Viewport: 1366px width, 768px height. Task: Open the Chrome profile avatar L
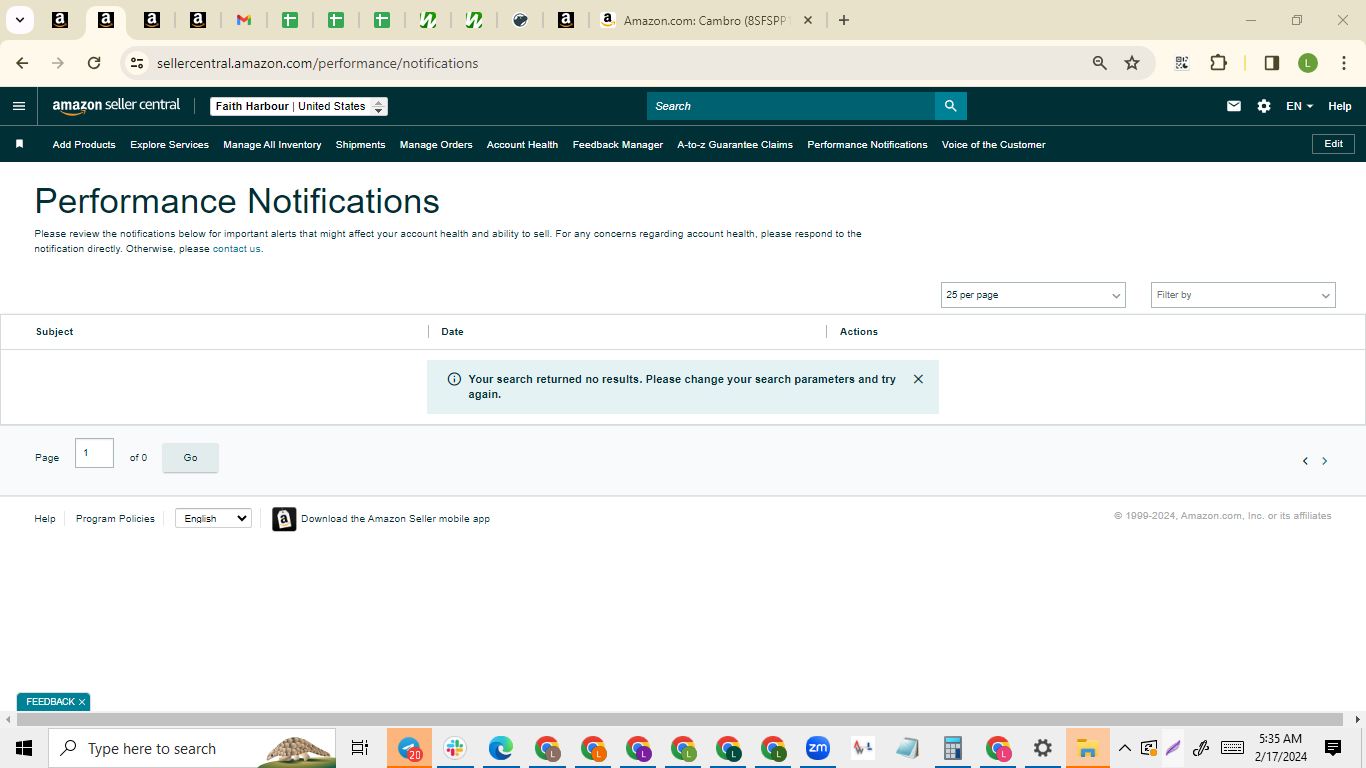click(1308, 63)
